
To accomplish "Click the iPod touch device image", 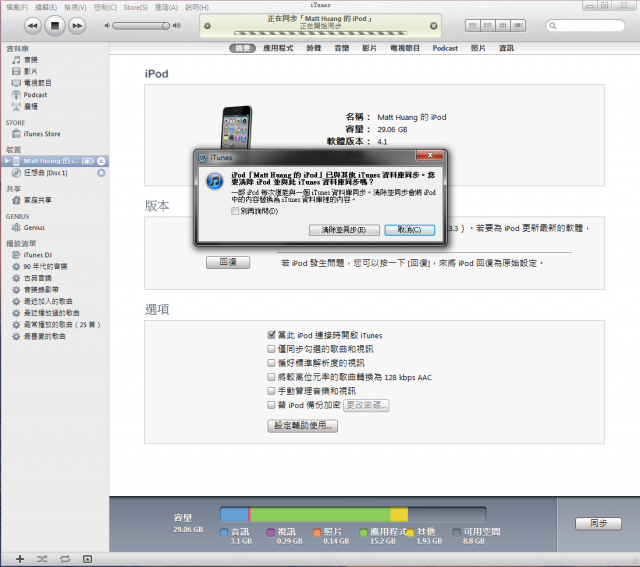I will point(236,127).
